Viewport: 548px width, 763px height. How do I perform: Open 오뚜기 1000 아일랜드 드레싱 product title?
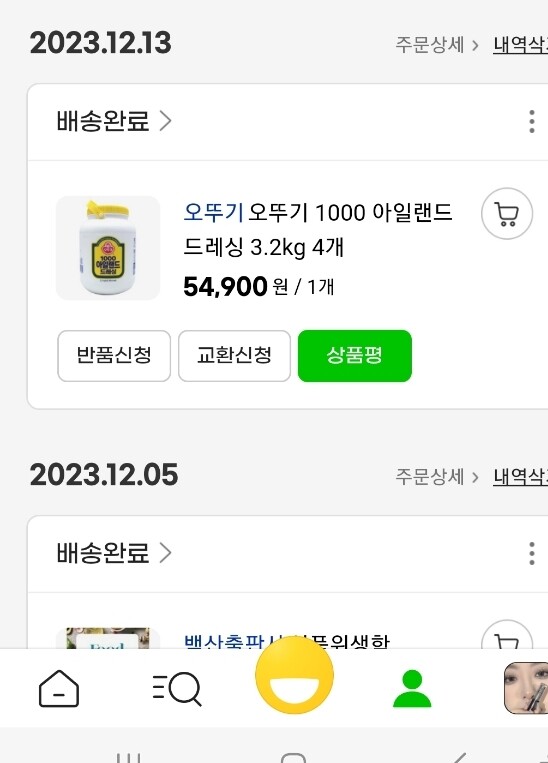(x=318, y=230)
